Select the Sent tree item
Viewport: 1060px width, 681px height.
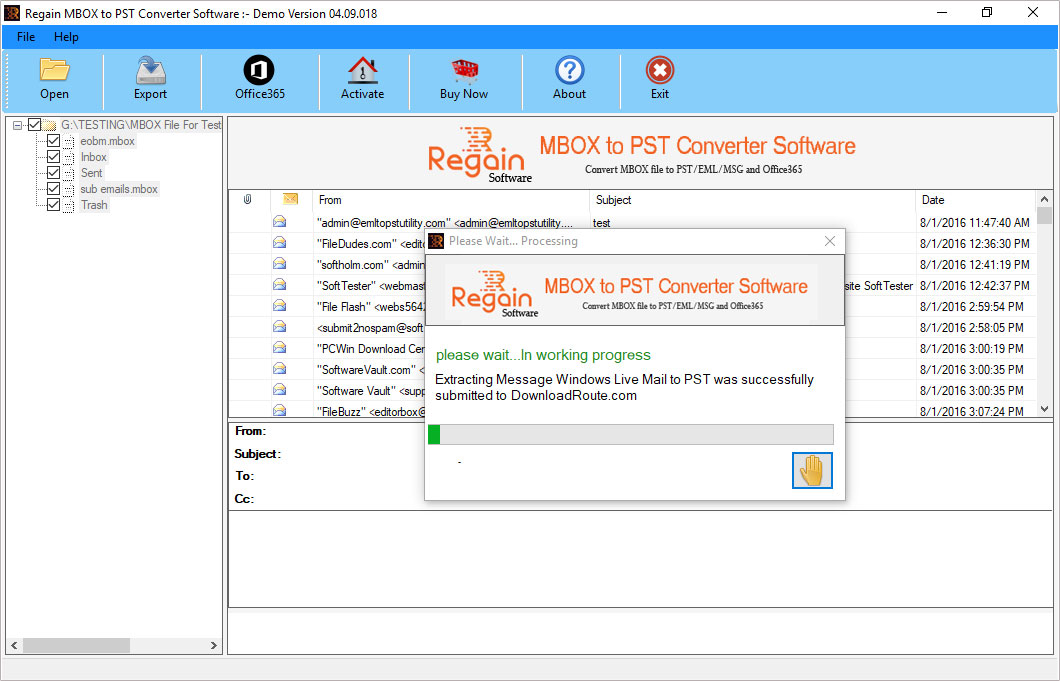91,172
